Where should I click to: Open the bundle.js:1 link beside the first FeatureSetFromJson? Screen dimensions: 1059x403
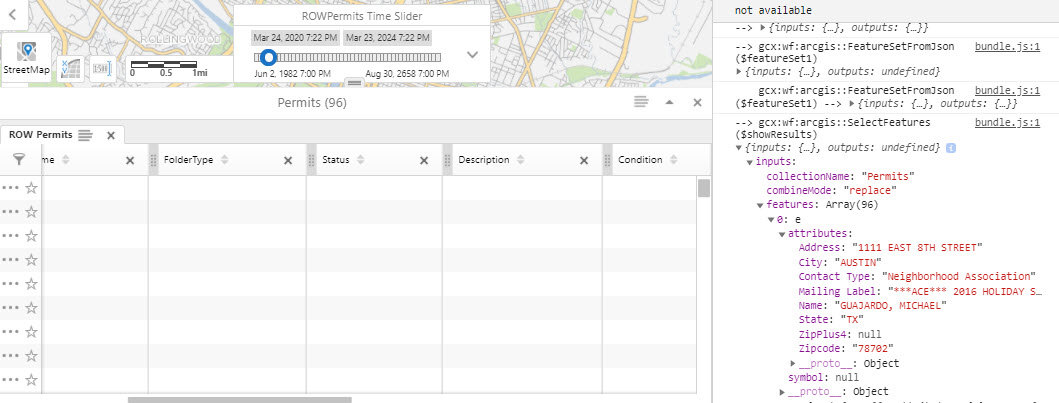tap(1007, 48)
